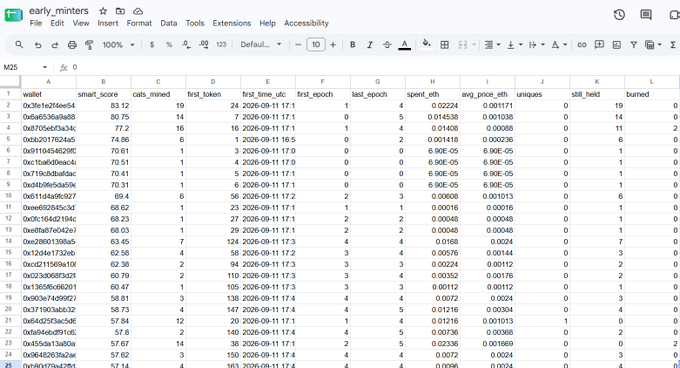
Task: Open the Data menu
Action: pyautogui.click(x=168, y=23)
